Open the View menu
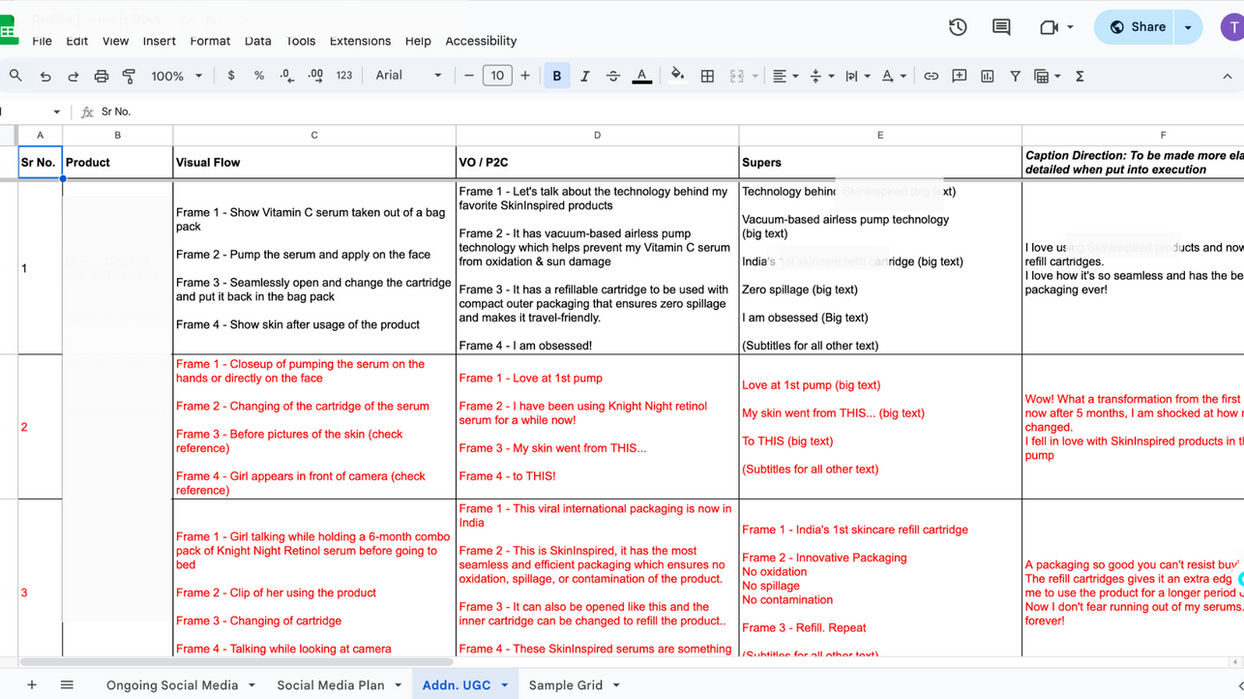 pyautogui.click(x=115, y=41)
